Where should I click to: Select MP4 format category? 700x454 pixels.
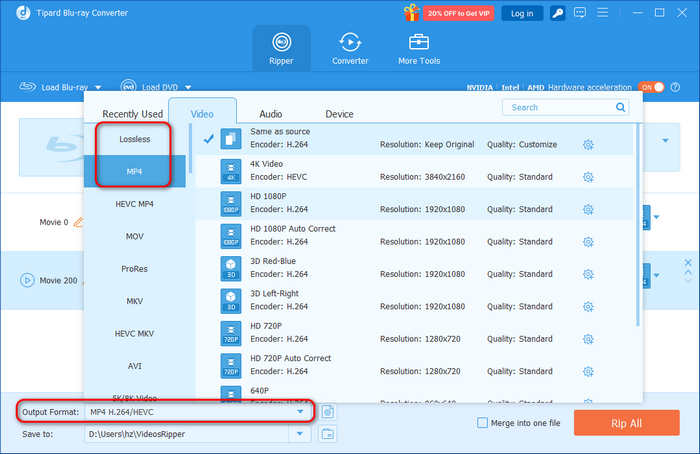click(x=134, y=171)
